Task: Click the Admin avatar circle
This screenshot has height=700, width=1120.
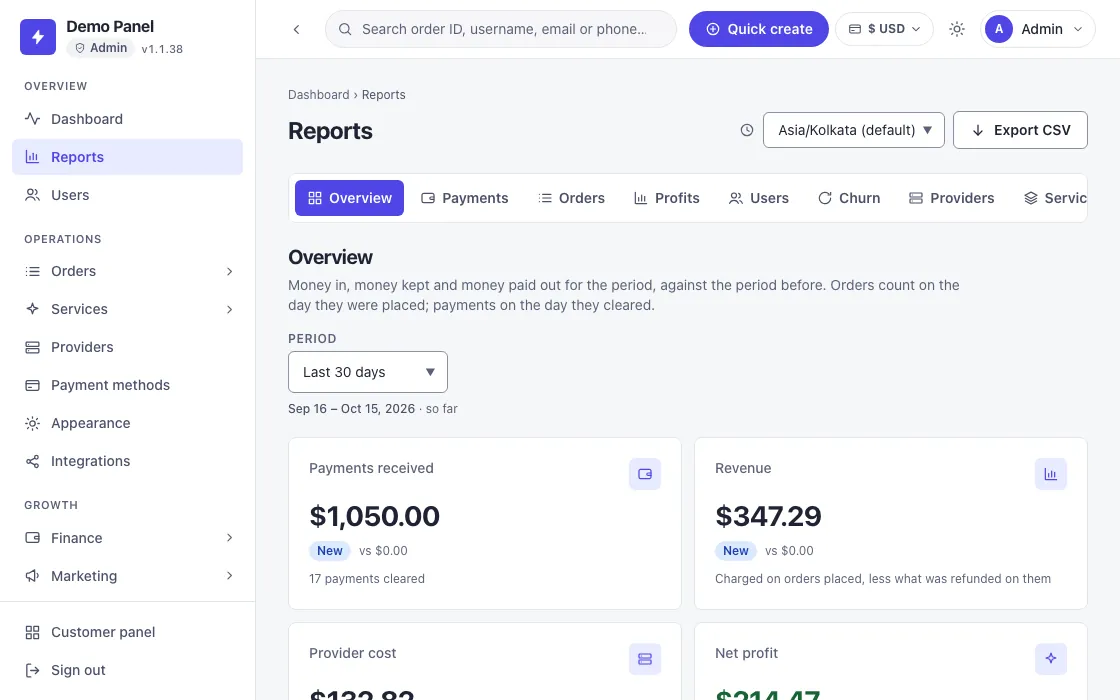Action: tap(999, 29)
